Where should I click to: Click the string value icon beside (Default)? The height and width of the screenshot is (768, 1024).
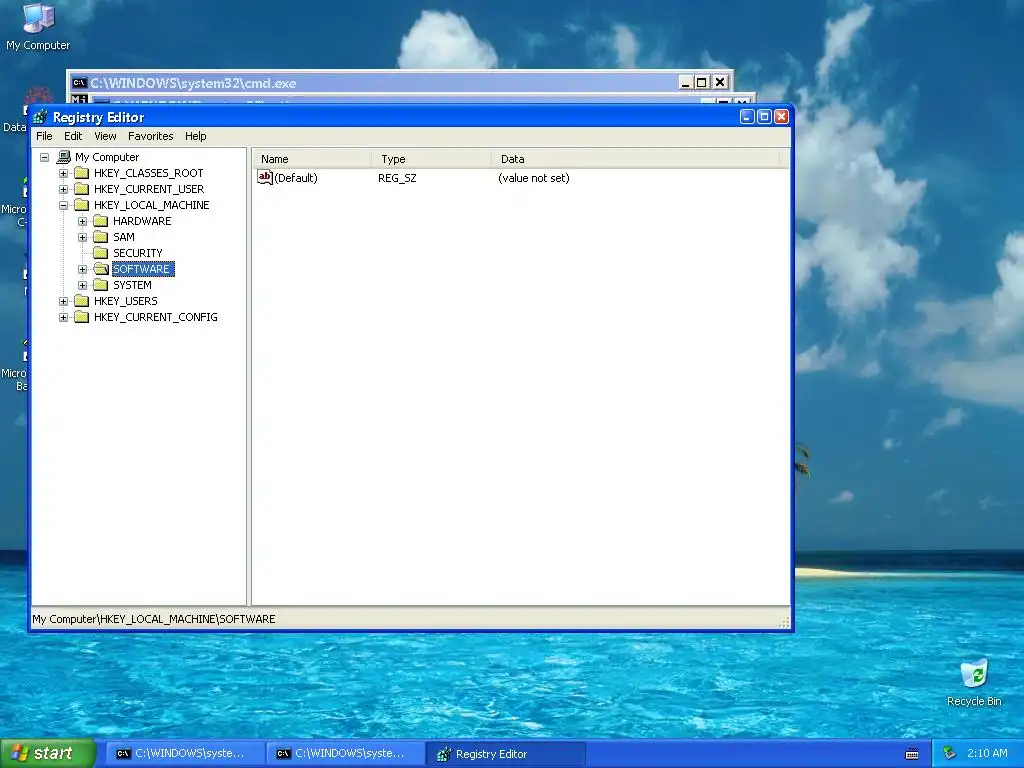pos(264,177)
